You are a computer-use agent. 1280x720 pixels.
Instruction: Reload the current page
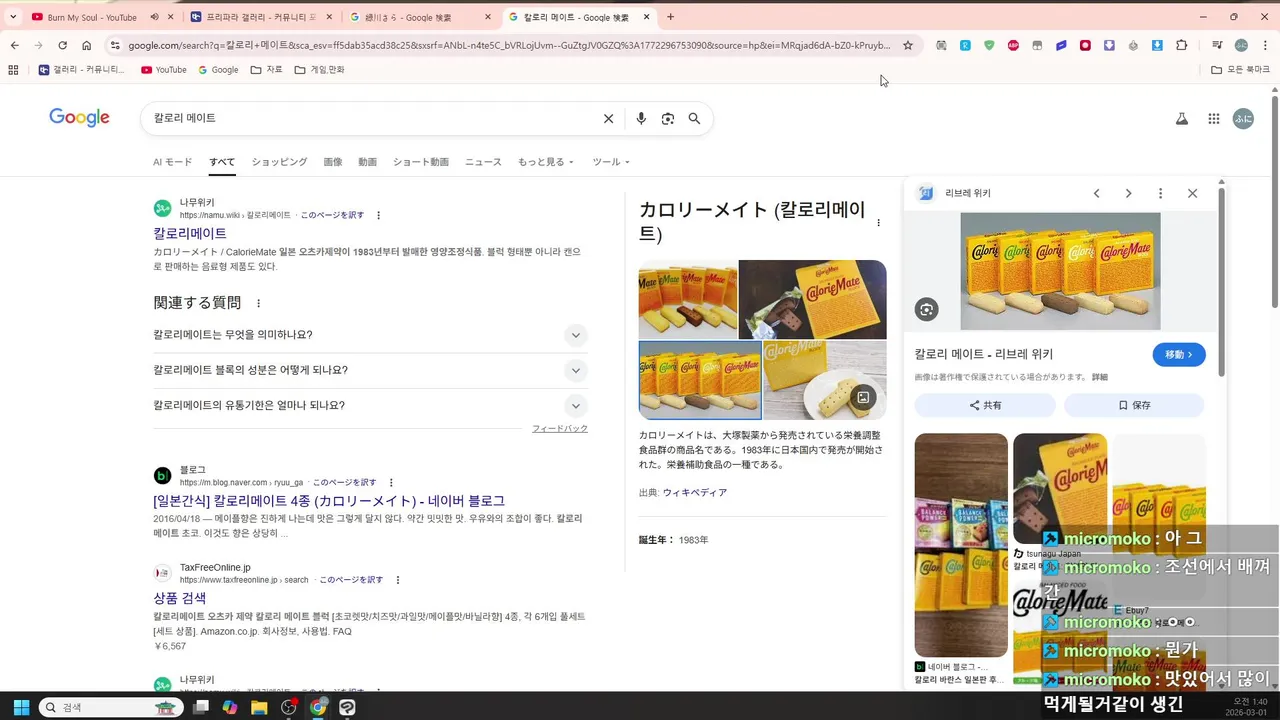(62, 45)
